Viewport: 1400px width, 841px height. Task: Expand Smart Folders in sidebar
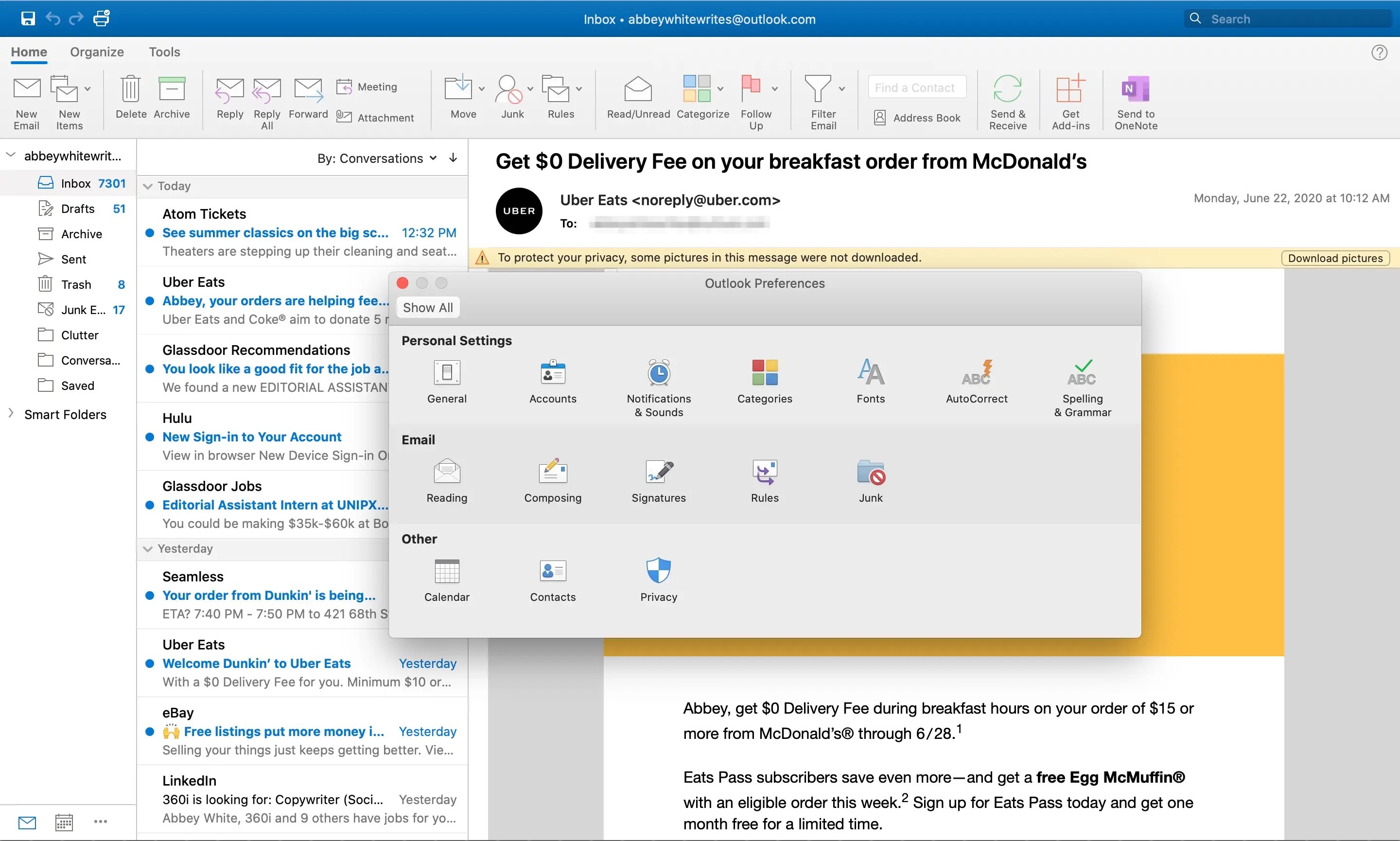tap(11, 414)
